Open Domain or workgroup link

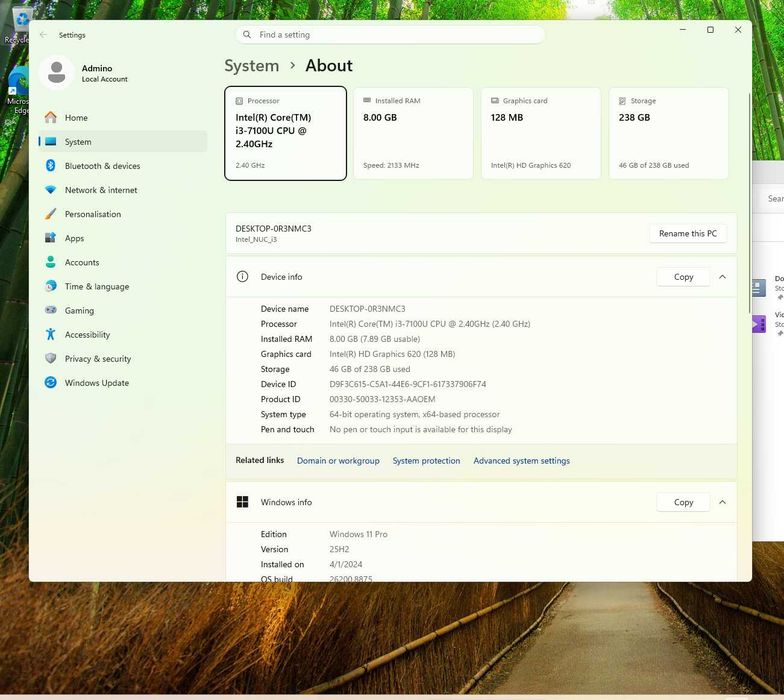[x=338, y=460]
